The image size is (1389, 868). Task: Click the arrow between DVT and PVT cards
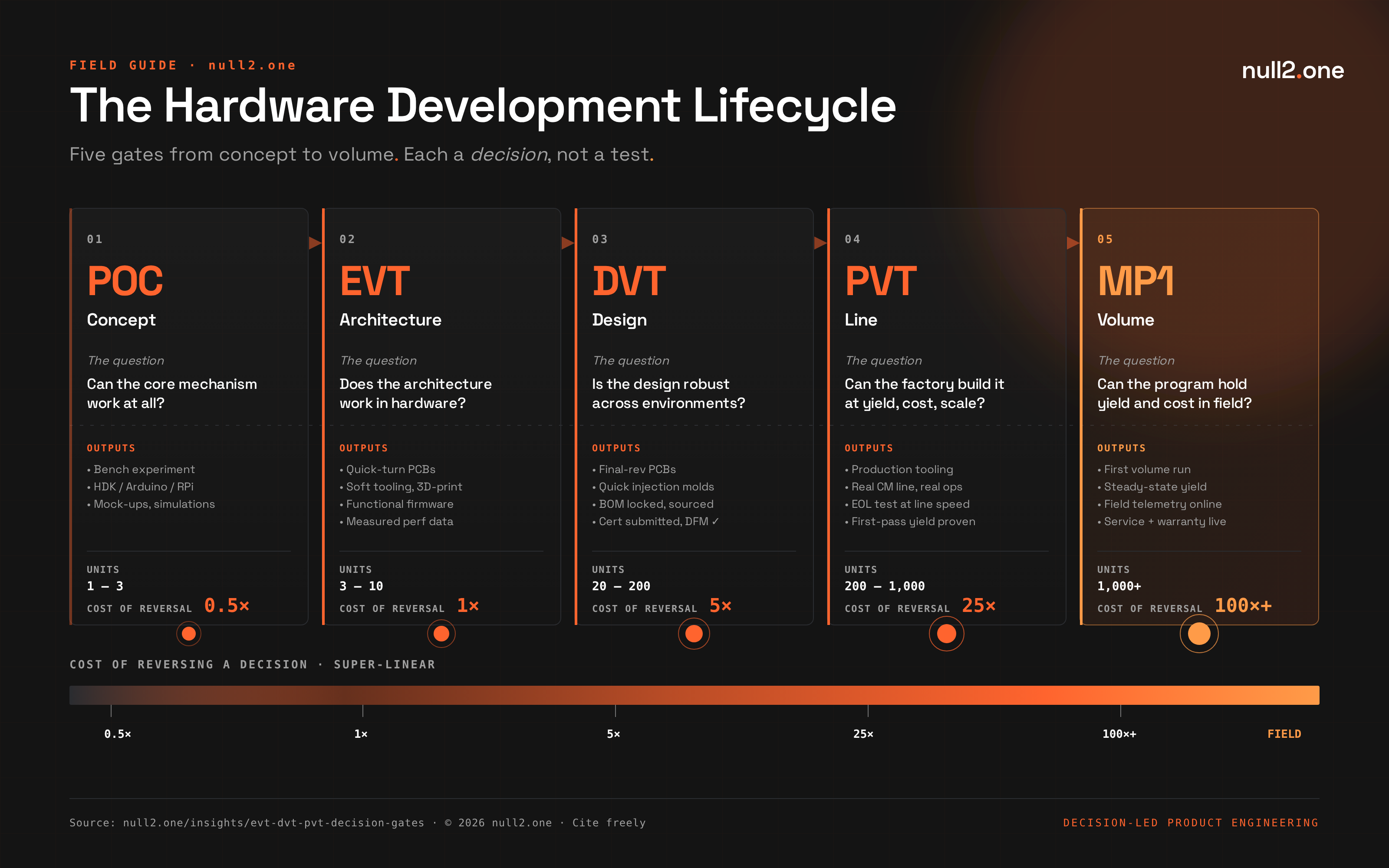coord(820,243)
